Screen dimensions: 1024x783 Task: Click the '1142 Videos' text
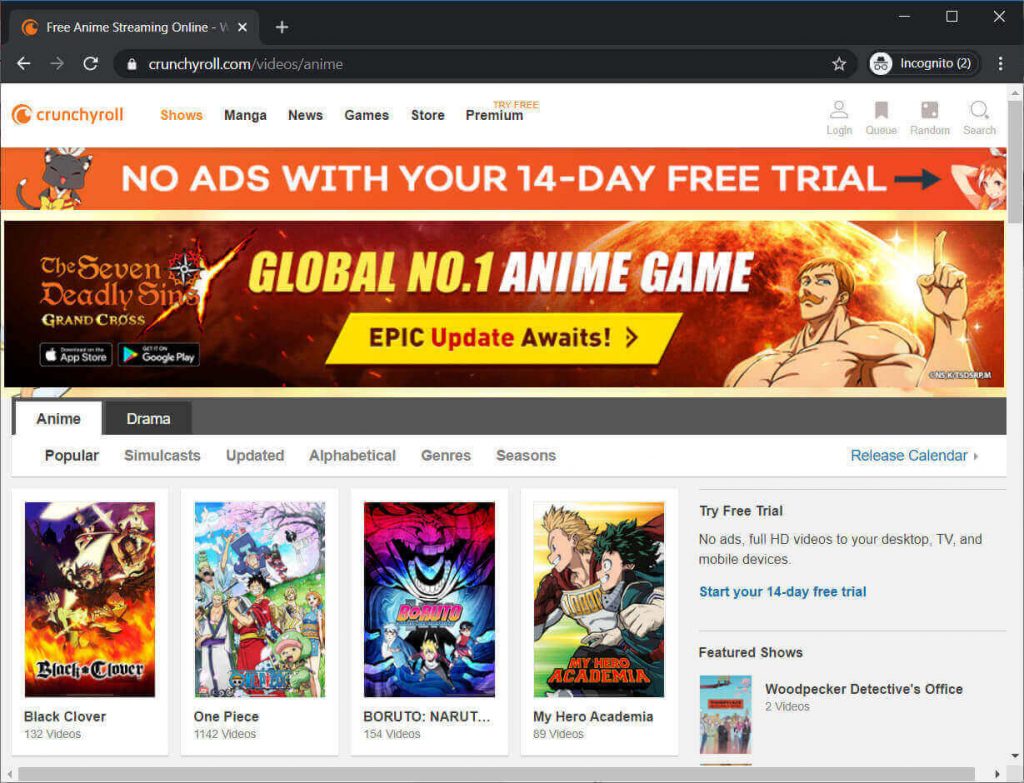click(225, 734)
